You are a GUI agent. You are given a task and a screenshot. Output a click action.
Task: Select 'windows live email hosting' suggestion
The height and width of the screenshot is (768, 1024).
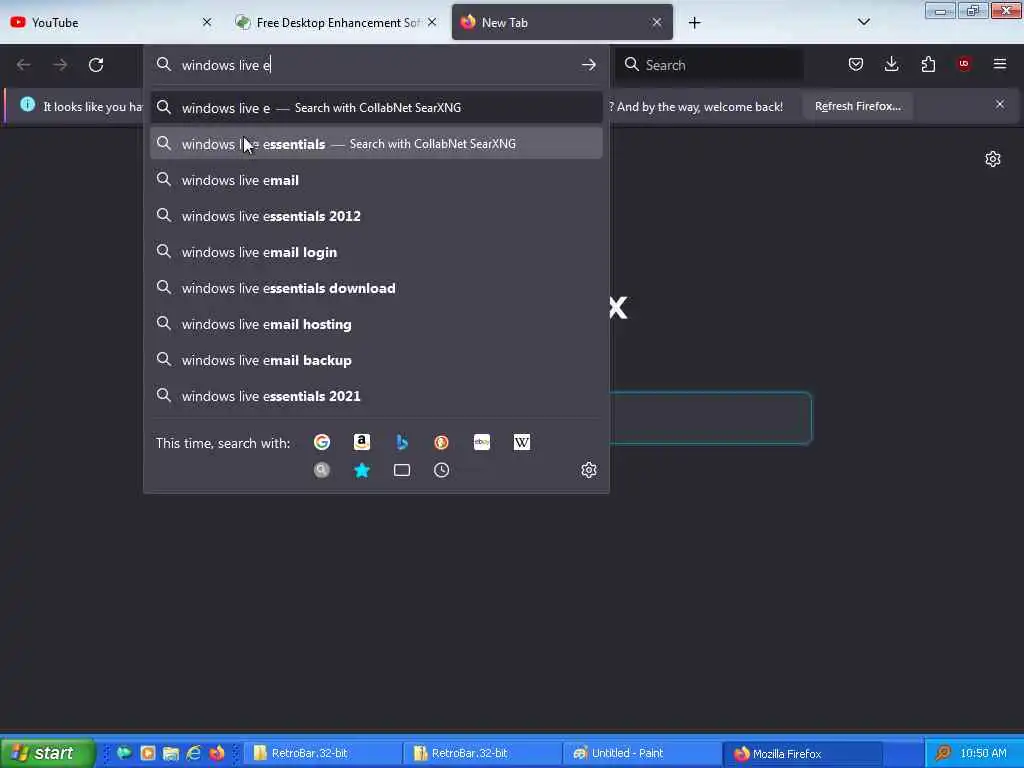(x=376, y=324)
